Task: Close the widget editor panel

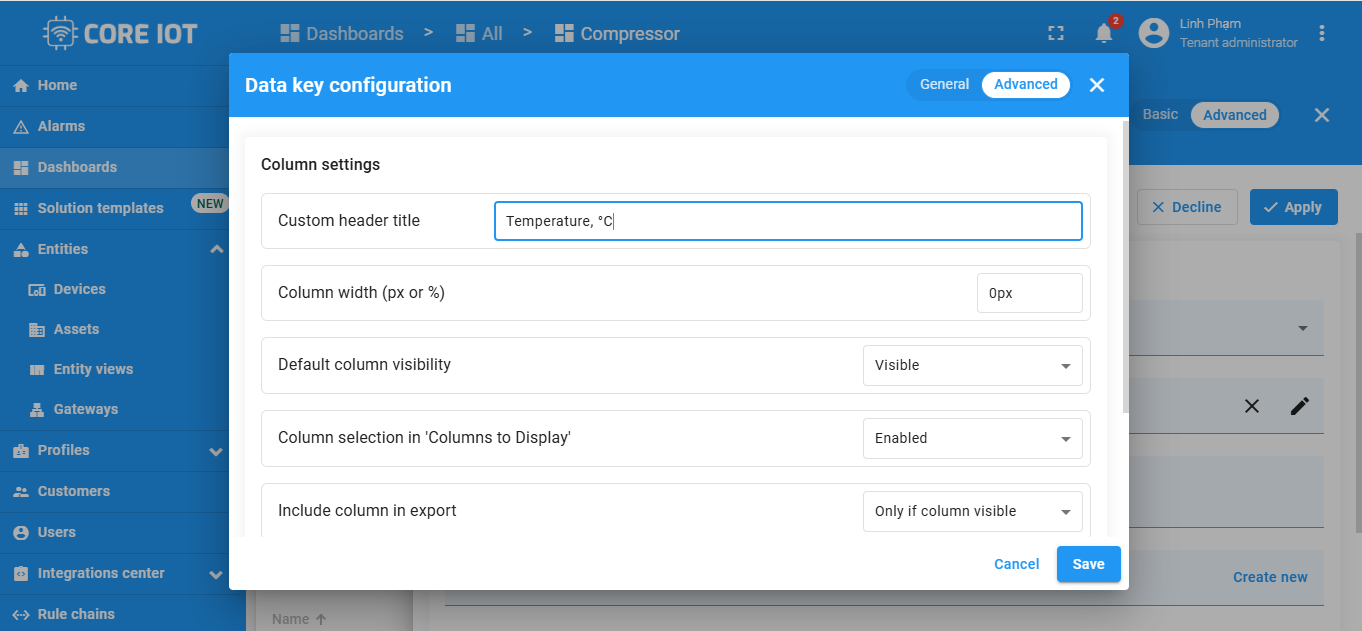Action: coord(1322,115)
